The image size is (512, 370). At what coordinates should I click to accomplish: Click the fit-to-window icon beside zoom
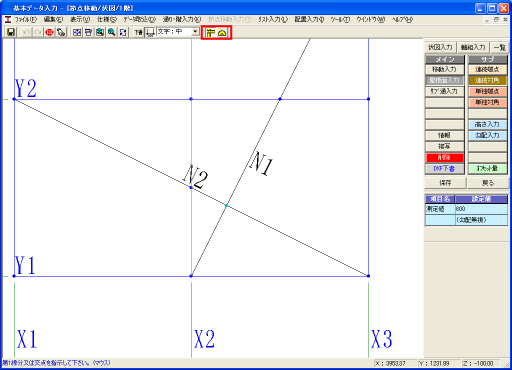[x=123, y=32]
